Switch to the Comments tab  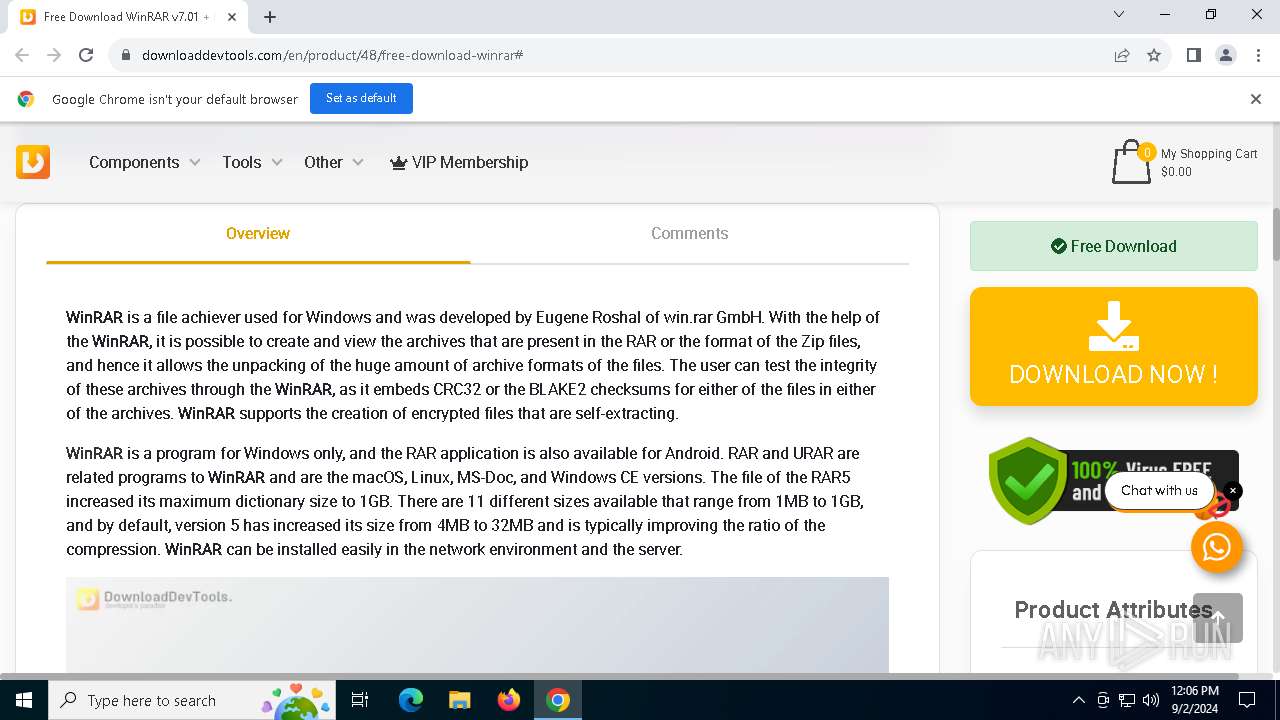(x=689, y=233)
